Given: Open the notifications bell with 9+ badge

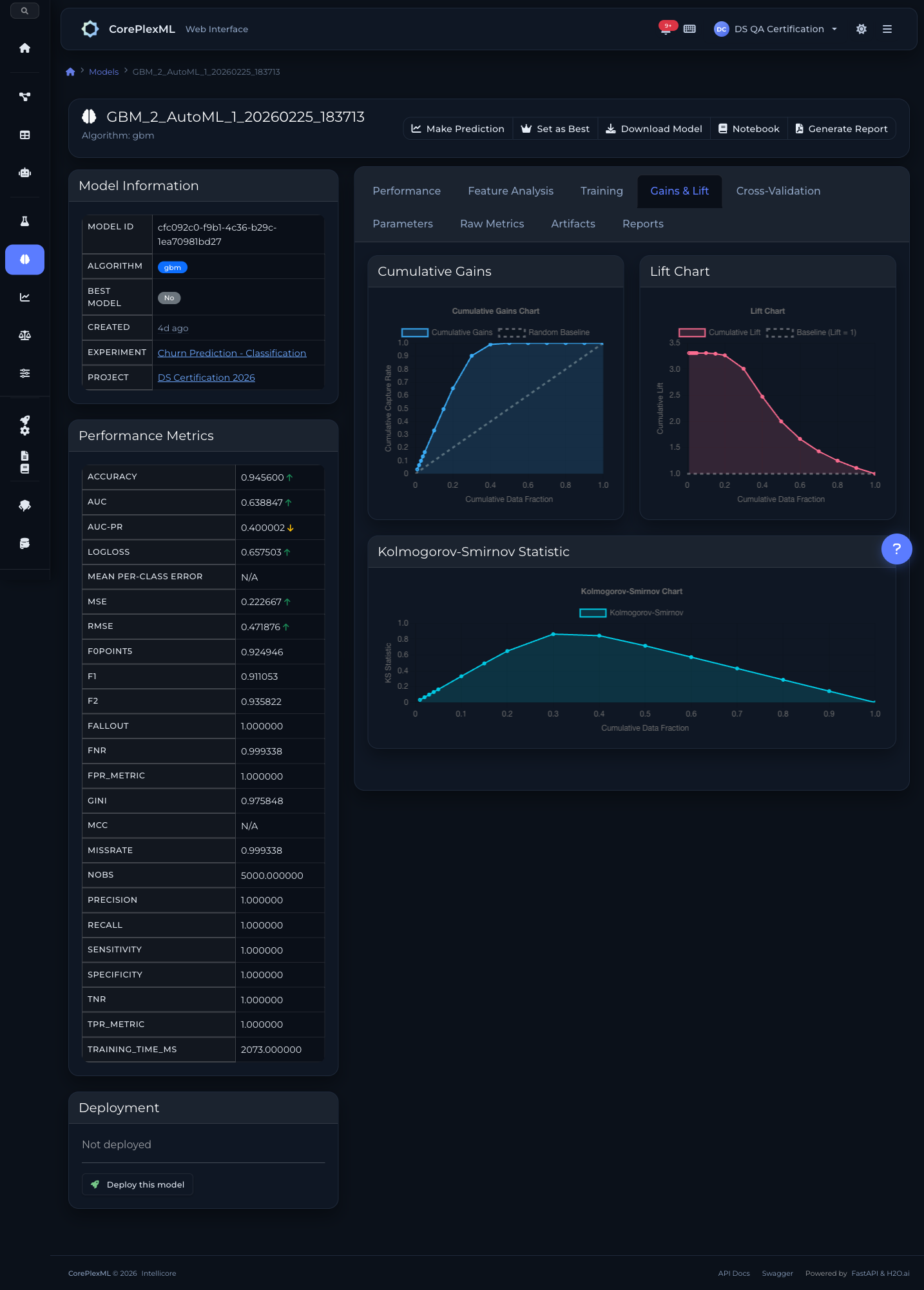Looking at the screenshot, I should pyautogui.click(x=666, y=29).
